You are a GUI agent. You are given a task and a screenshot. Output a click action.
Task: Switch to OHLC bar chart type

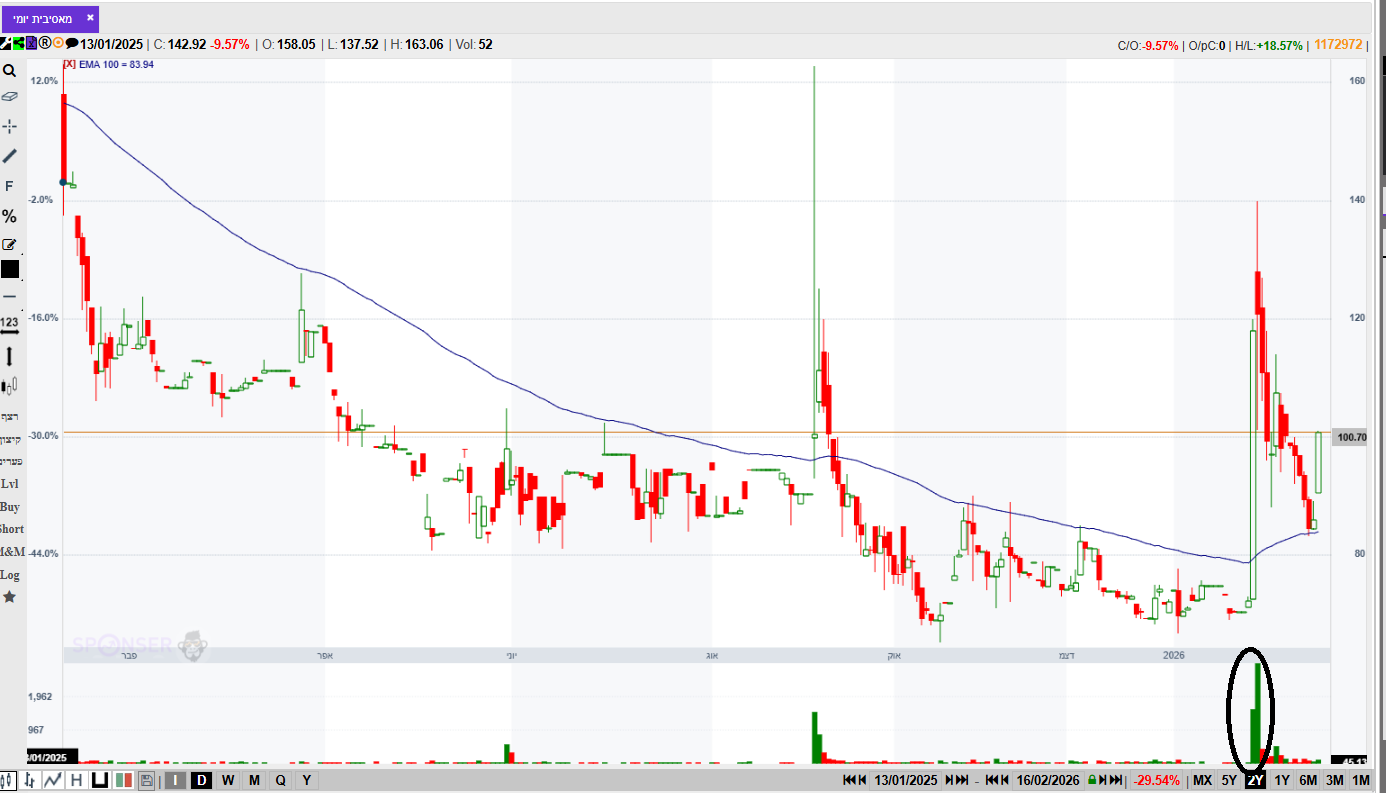31,780
